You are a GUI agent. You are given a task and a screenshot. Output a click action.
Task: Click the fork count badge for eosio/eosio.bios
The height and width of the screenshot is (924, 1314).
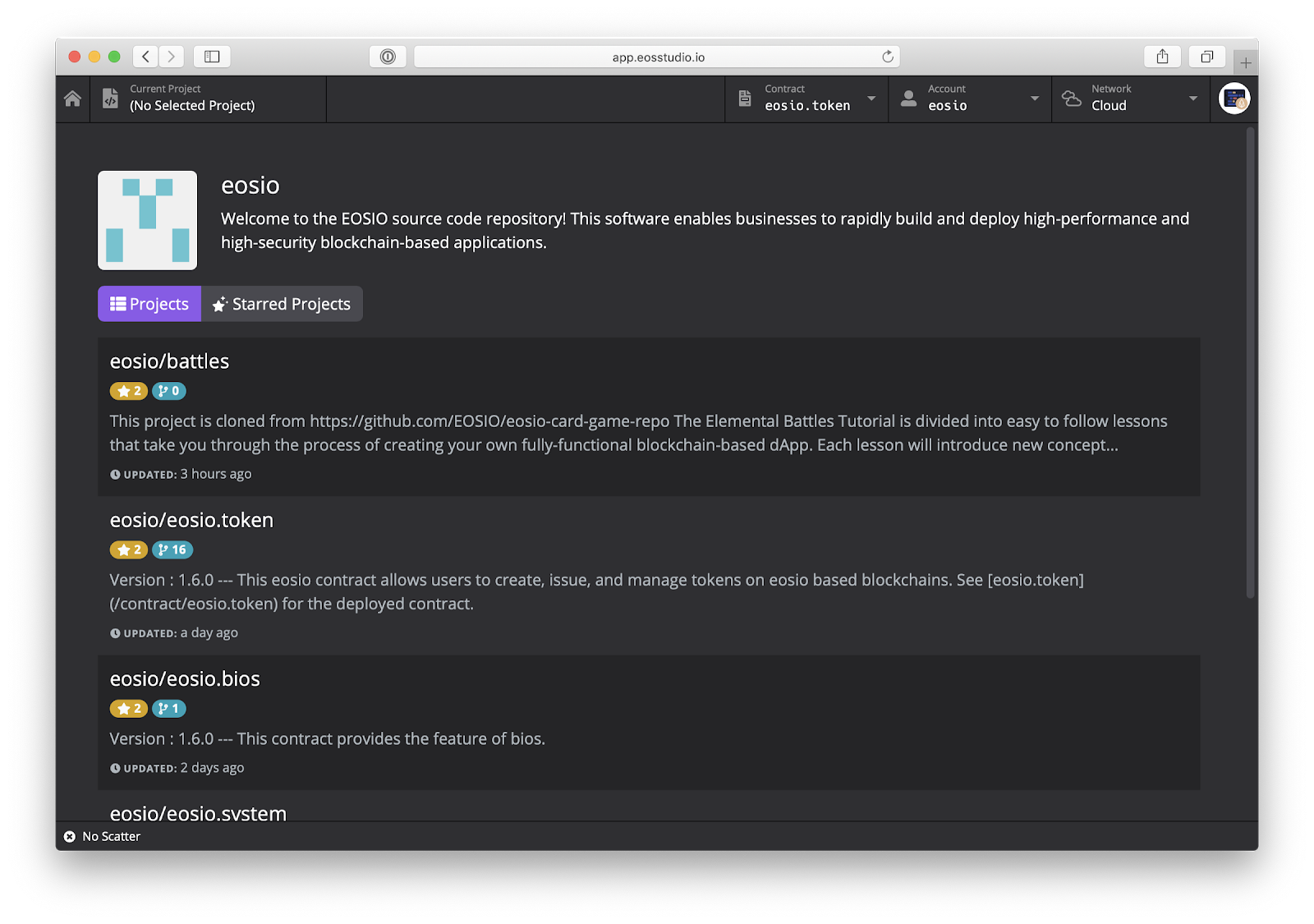point(169,708)
